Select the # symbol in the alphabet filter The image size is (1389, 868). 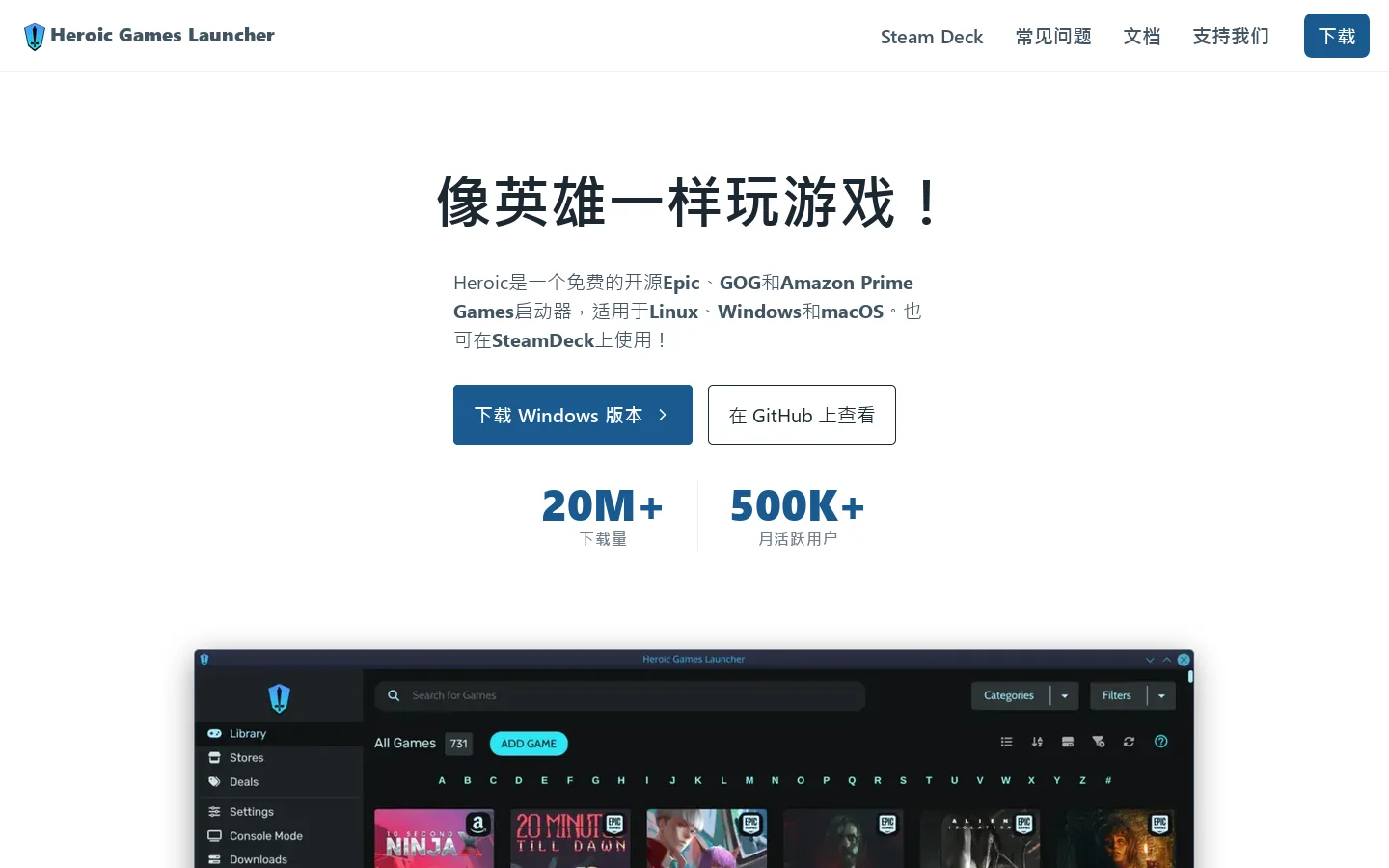click(1108, 781)
